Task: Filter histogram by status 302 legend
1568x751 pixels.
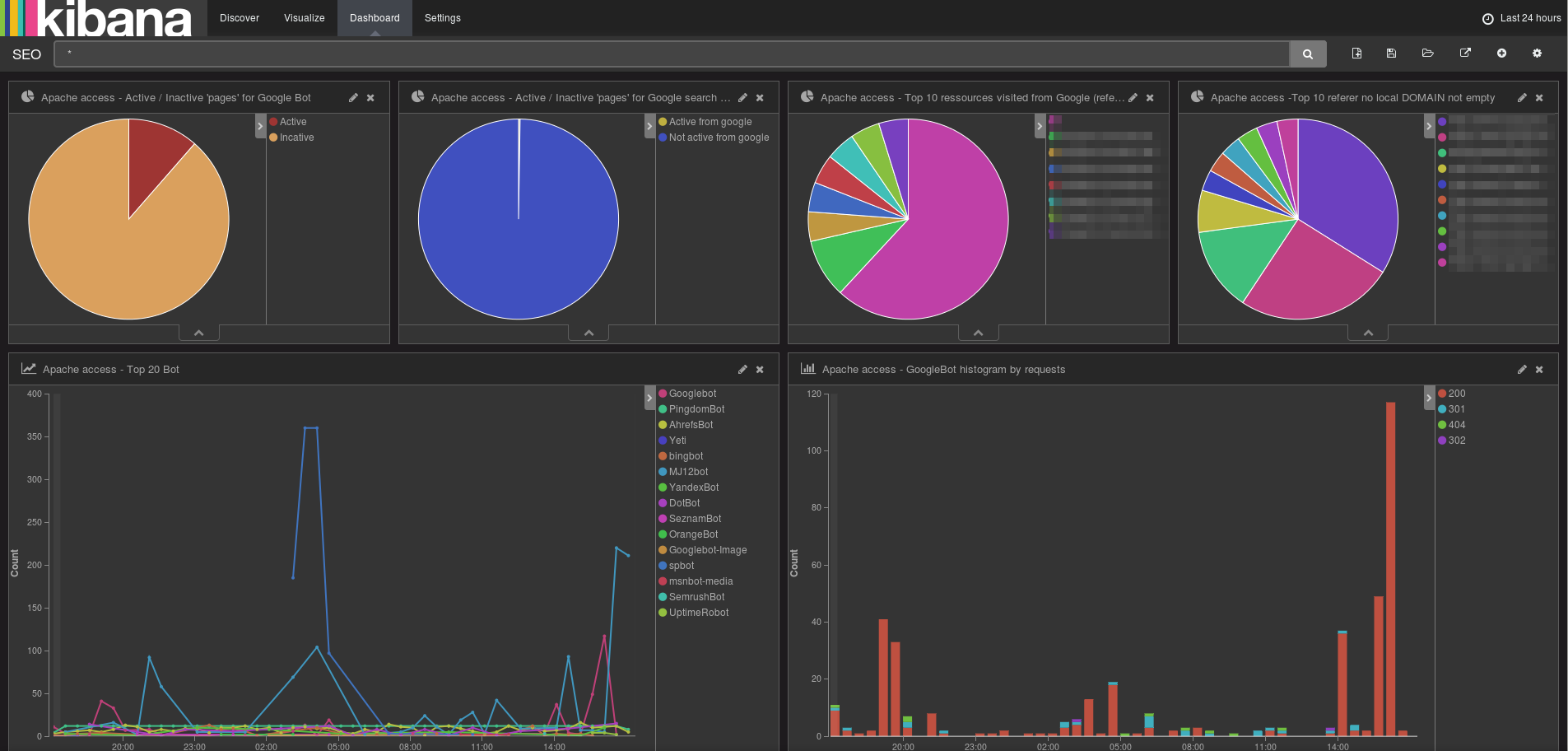Action: [x=1452, y=441]
